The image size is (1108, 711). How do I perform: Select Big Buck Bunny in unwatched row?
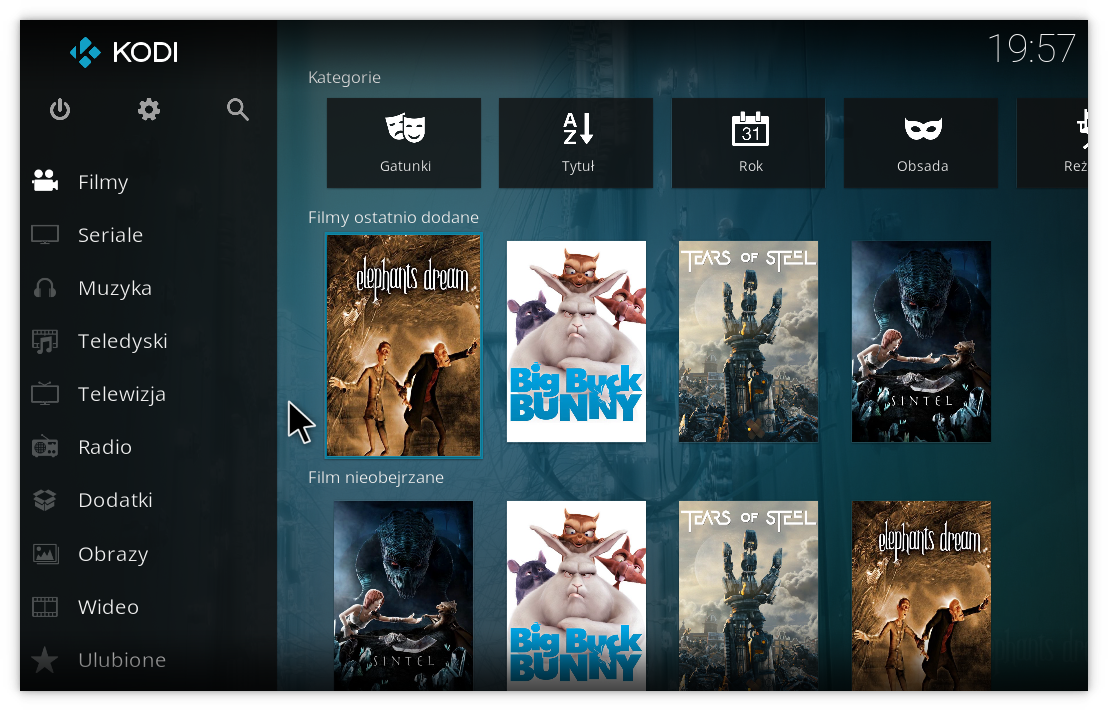tap(576, 595)
